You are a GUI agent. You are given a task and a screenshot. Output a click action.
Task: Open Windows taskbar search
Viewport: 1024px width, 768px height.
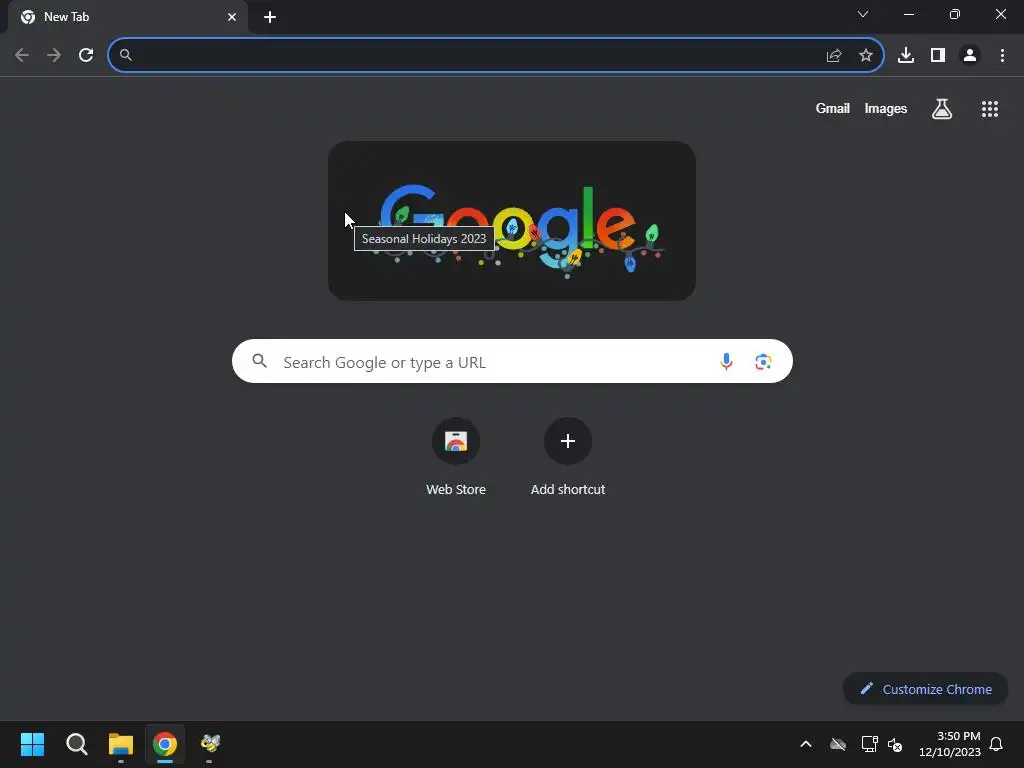[x=76, y=744]
